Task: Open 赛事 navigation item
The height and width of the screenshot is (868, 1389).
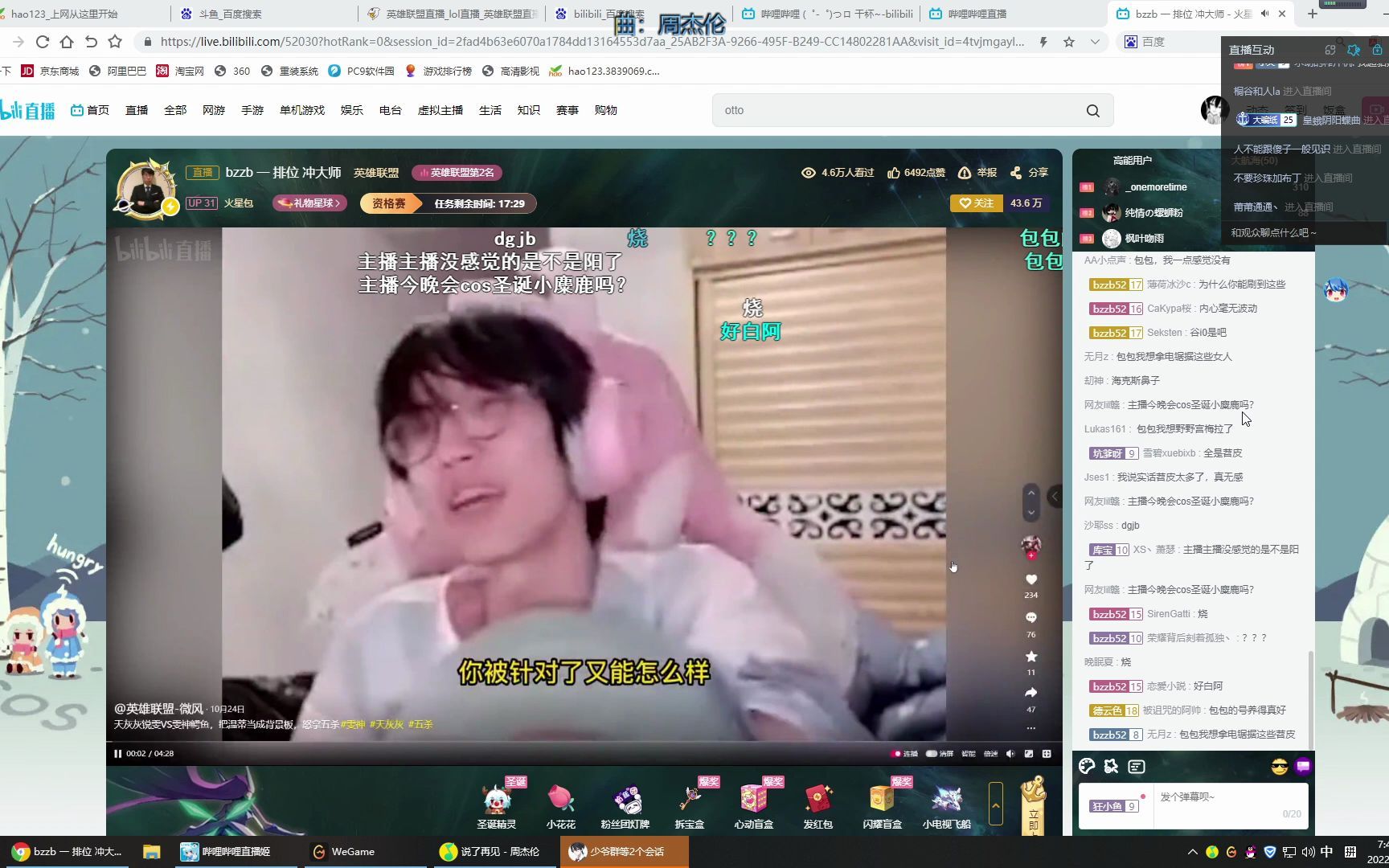Action: click(567, 110)
